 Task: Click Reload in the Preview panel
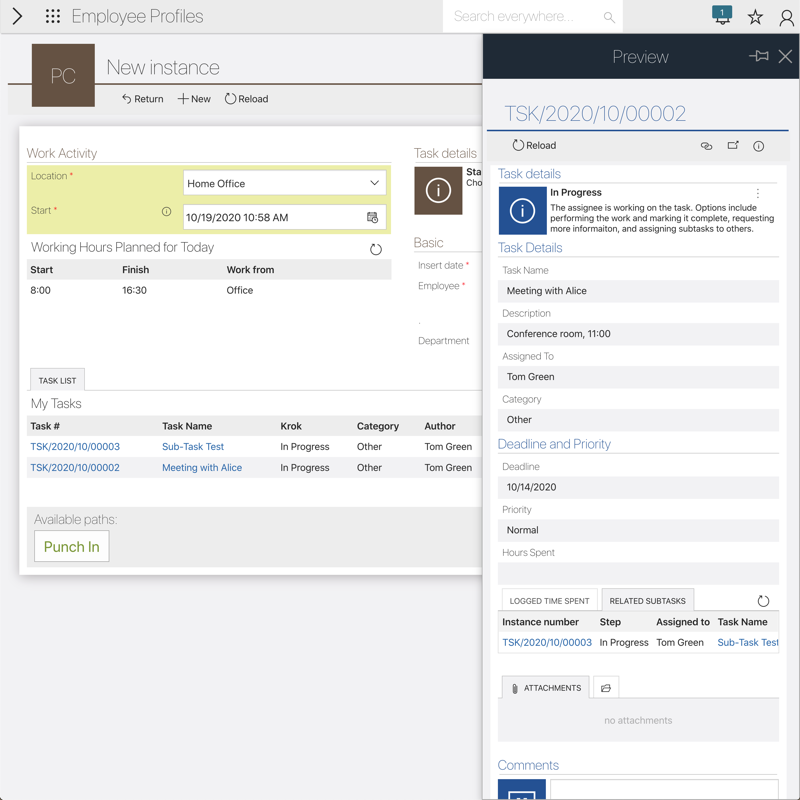(534, 145)
